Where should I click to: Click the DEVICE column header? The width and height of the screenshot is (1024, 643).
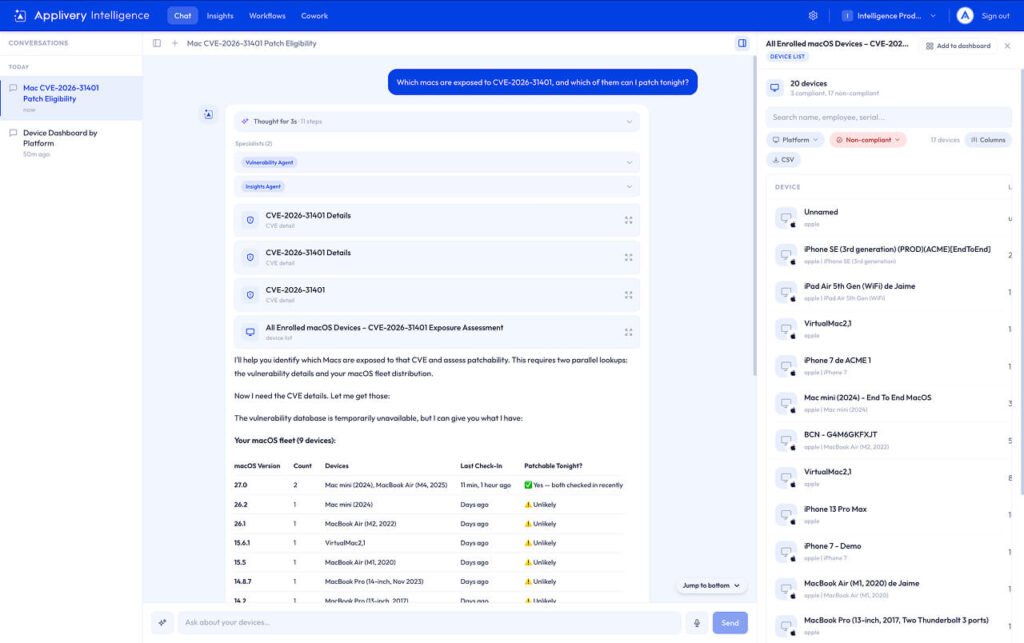click(788, 187)
